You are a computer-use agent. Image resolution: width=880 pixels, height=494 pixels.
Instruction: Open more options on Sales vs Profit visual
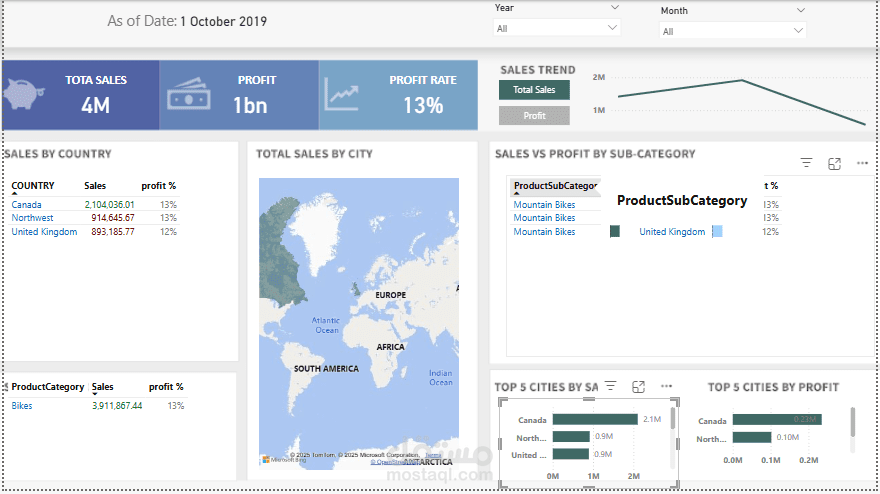point(862,163)
